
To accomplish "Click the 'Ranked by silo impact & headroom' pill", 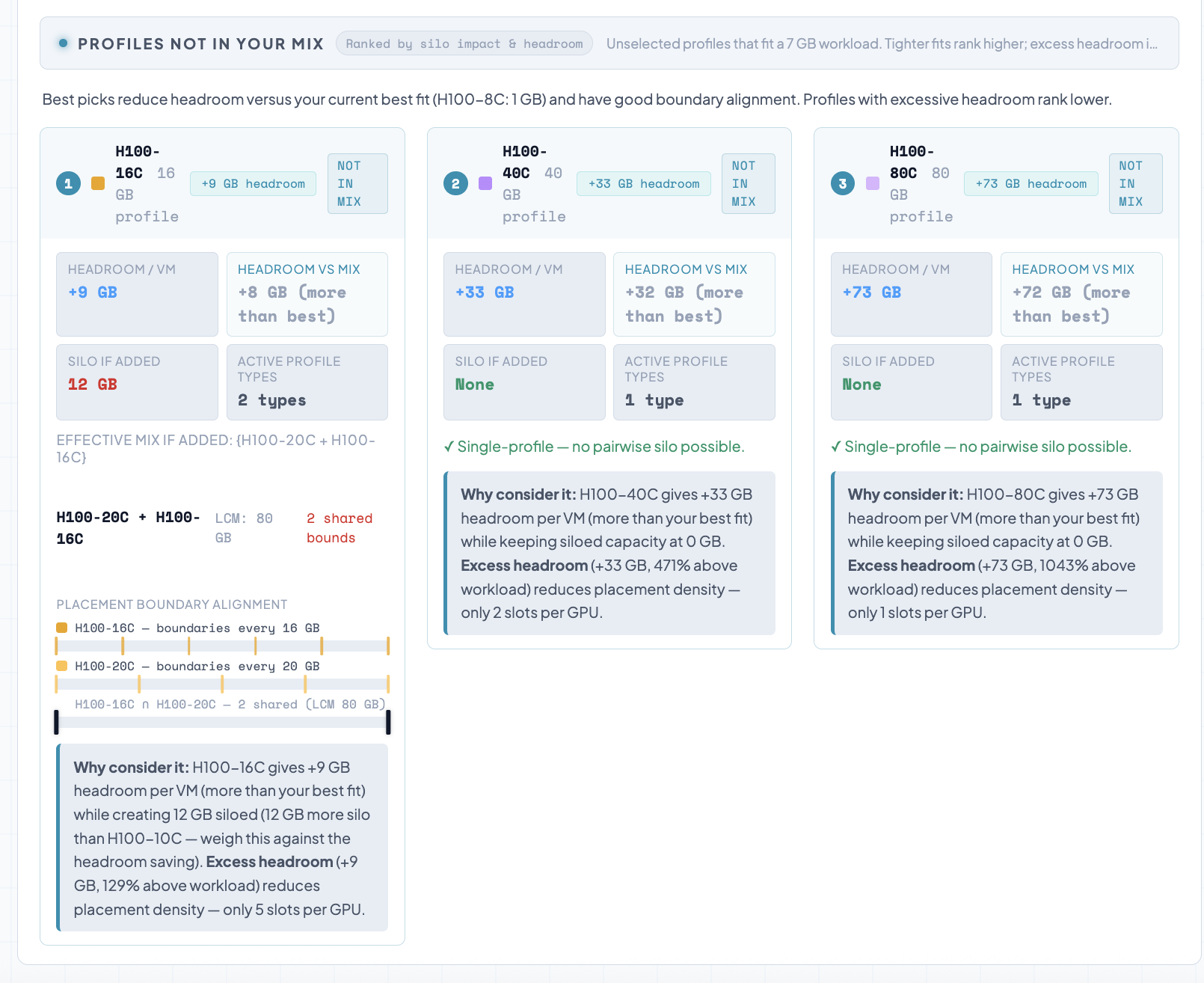I will (464, 43).
